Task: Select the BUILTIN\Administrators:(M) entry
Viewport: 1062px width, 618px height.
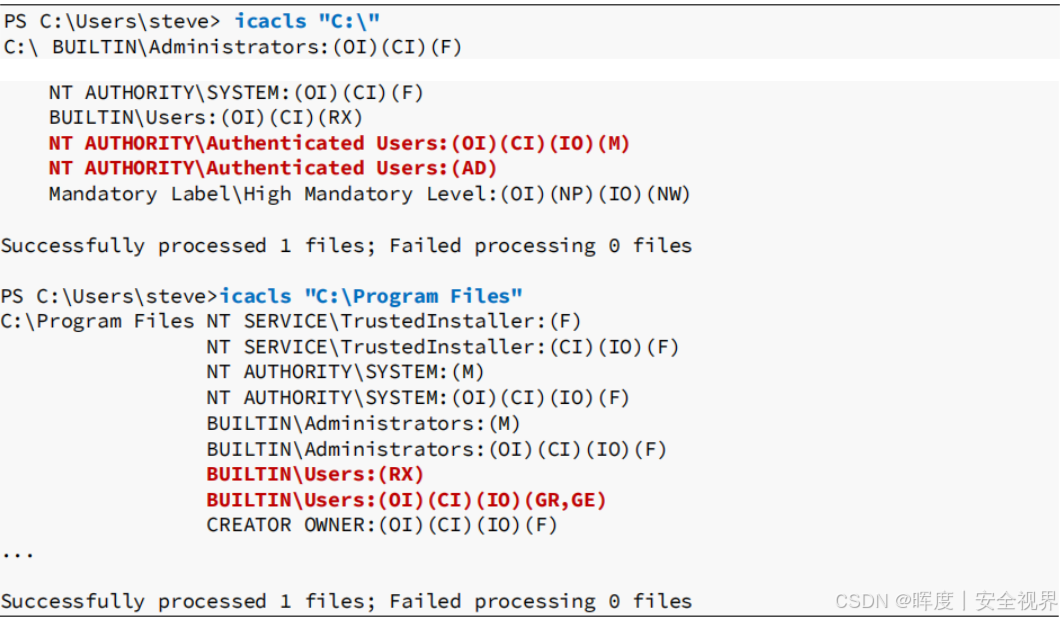Action: 363,423
